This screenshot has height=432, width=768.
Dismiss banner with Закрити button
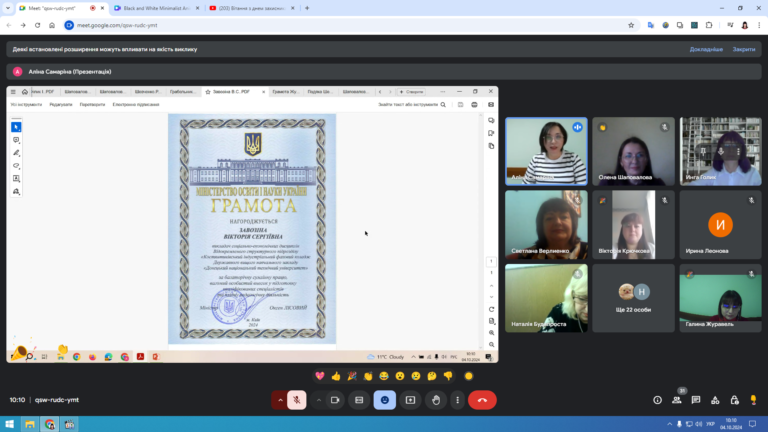744,49
